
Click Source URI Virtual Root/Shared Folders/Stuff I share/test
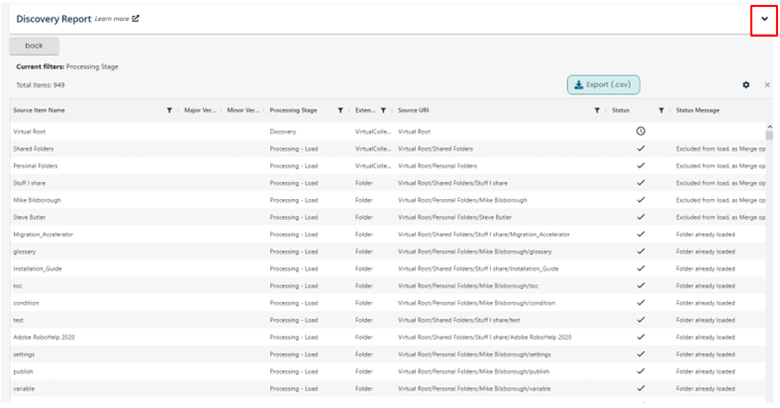point(459,320)
